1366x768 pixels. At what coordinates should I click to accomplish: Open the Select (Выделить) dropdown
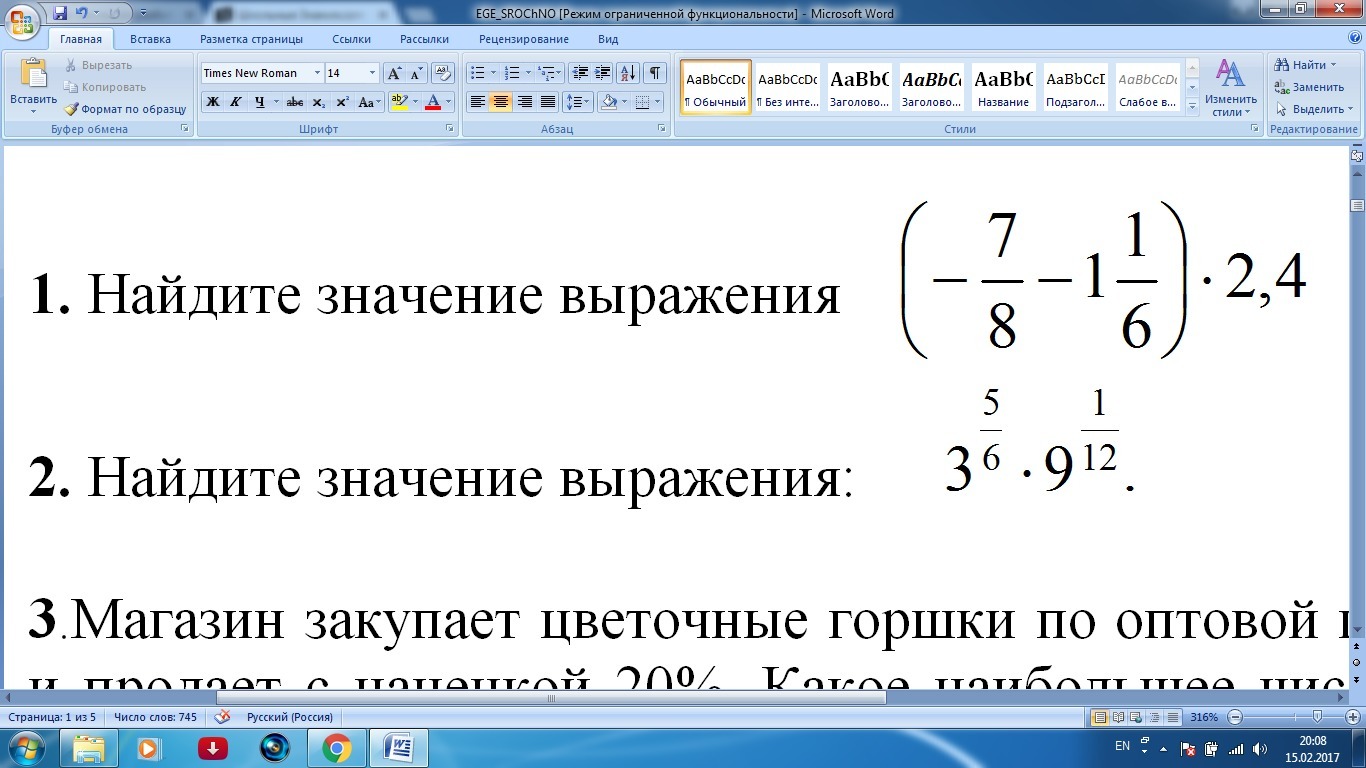click(x=1313, y=109)
